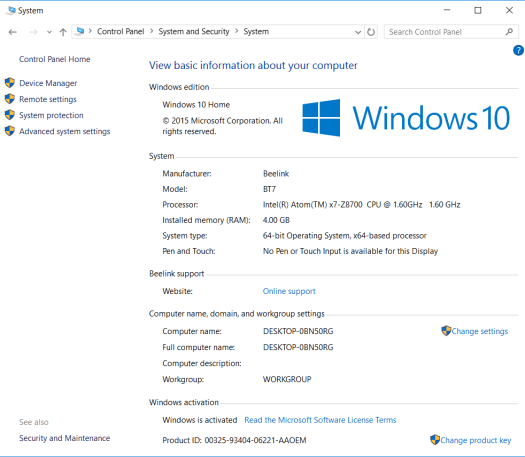Click the Remote settings shield icon
The image size is (525, 457).
(x=10, y=99)
